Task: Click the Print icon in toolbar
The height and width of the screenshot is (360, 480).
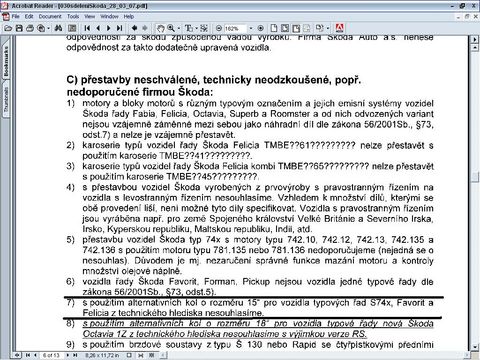Action: click(x=30, y=28)
